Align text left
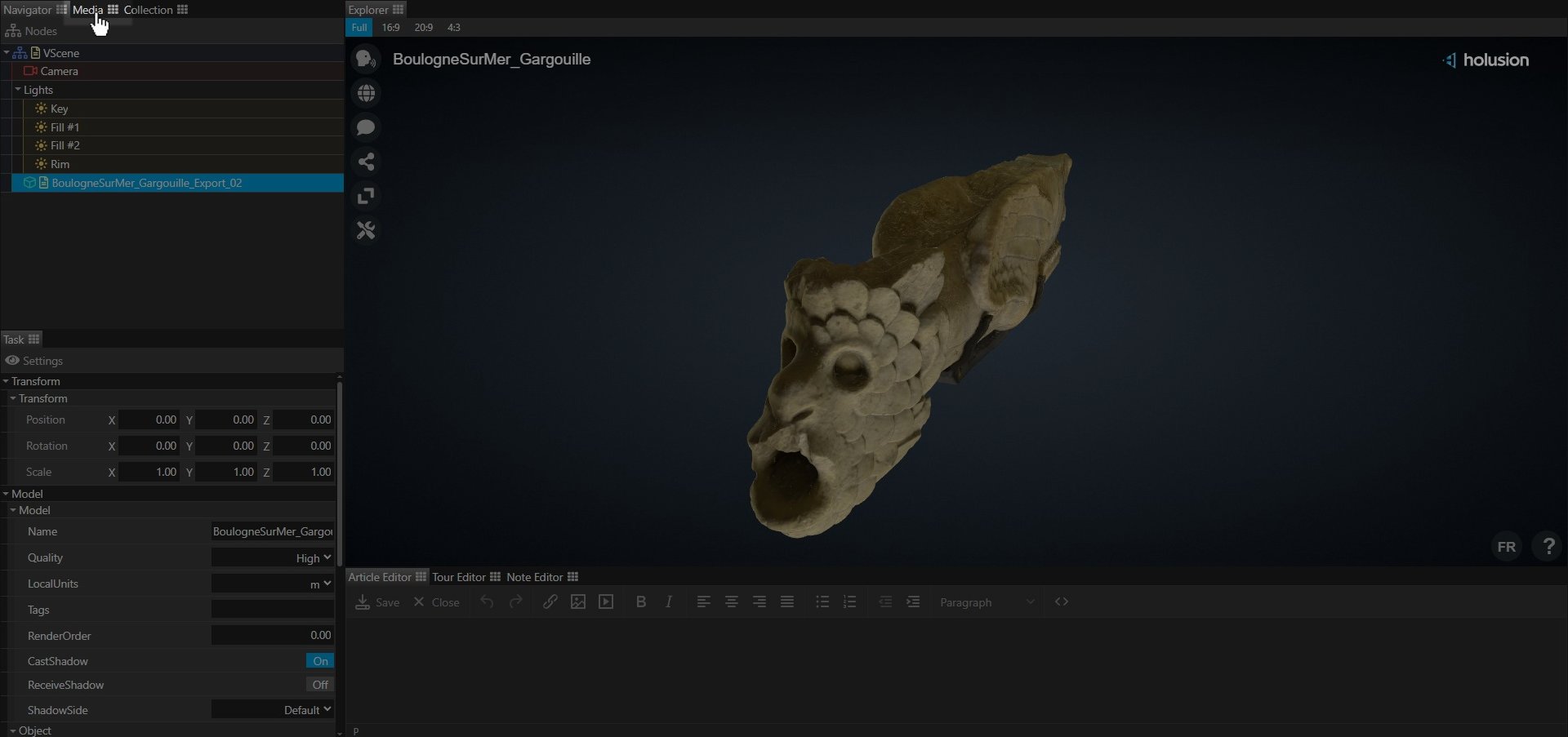This screenshot has height=737, width=1568. (704, 602)
